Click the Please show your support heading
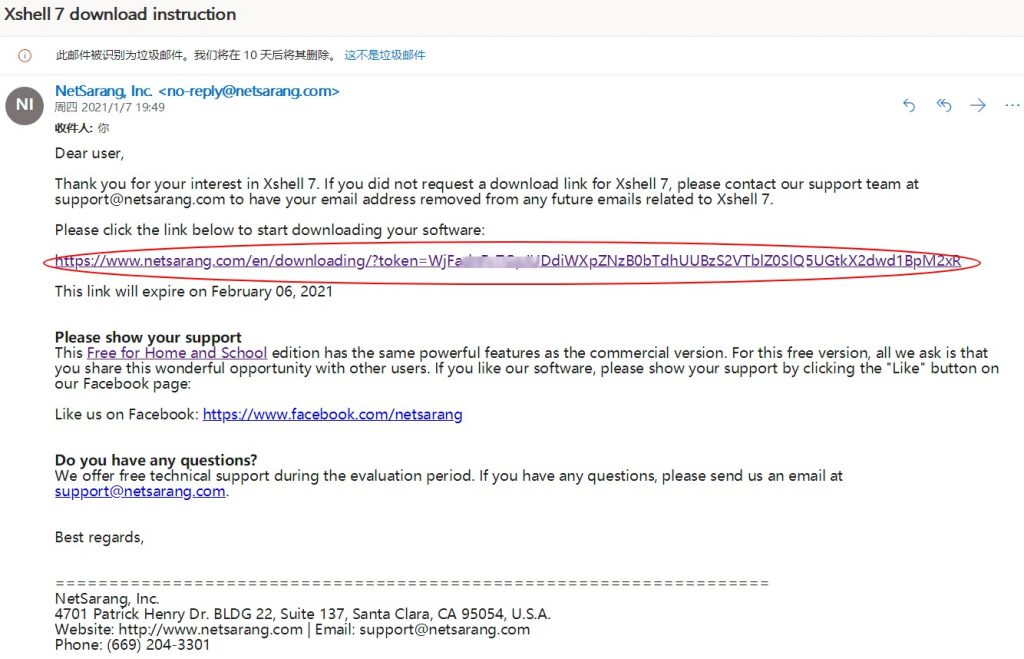This screenshot has height=659, width=1024. [148, 337]
